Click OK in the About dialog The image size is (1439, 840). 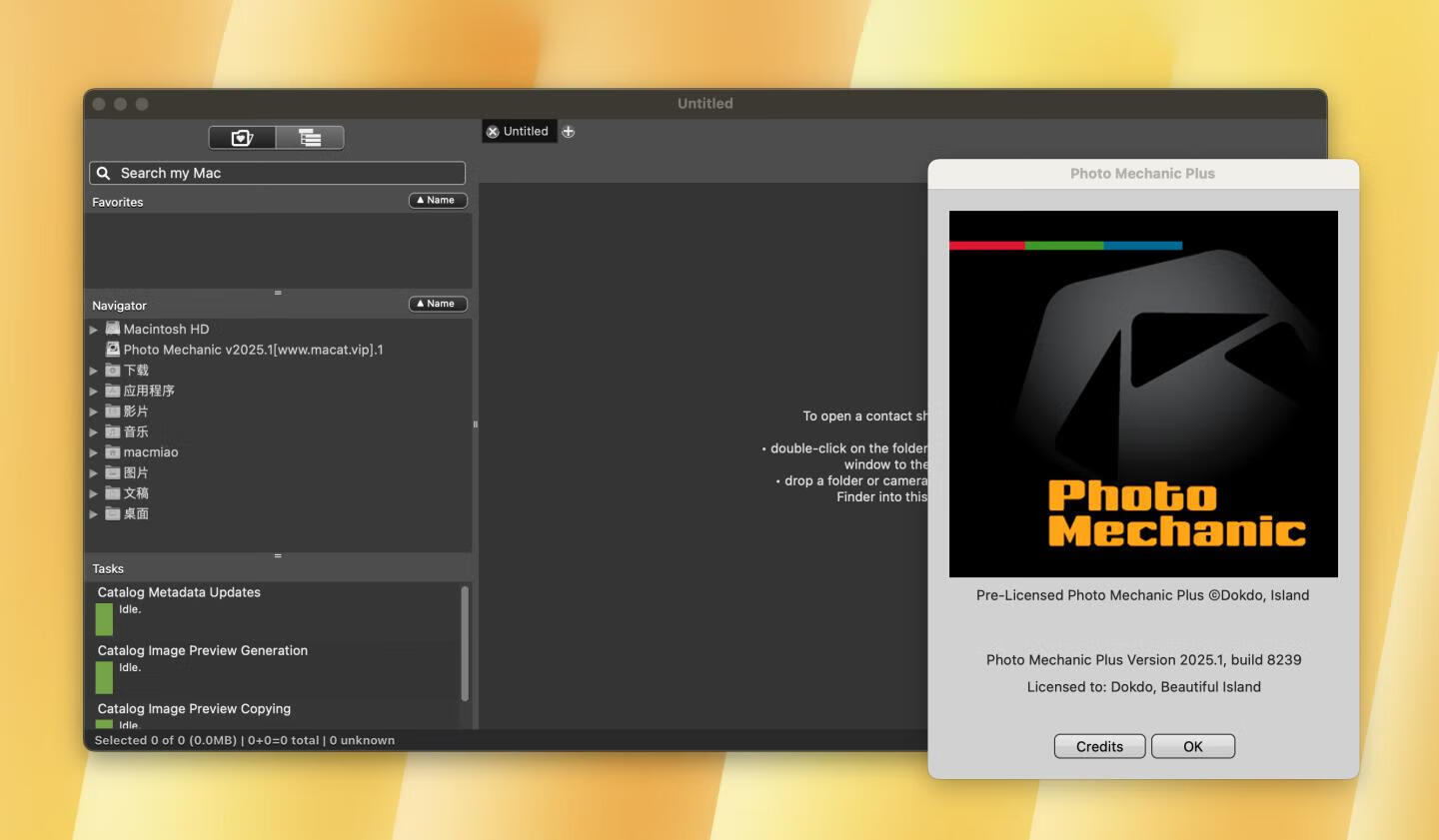(x=1193, y=746)
